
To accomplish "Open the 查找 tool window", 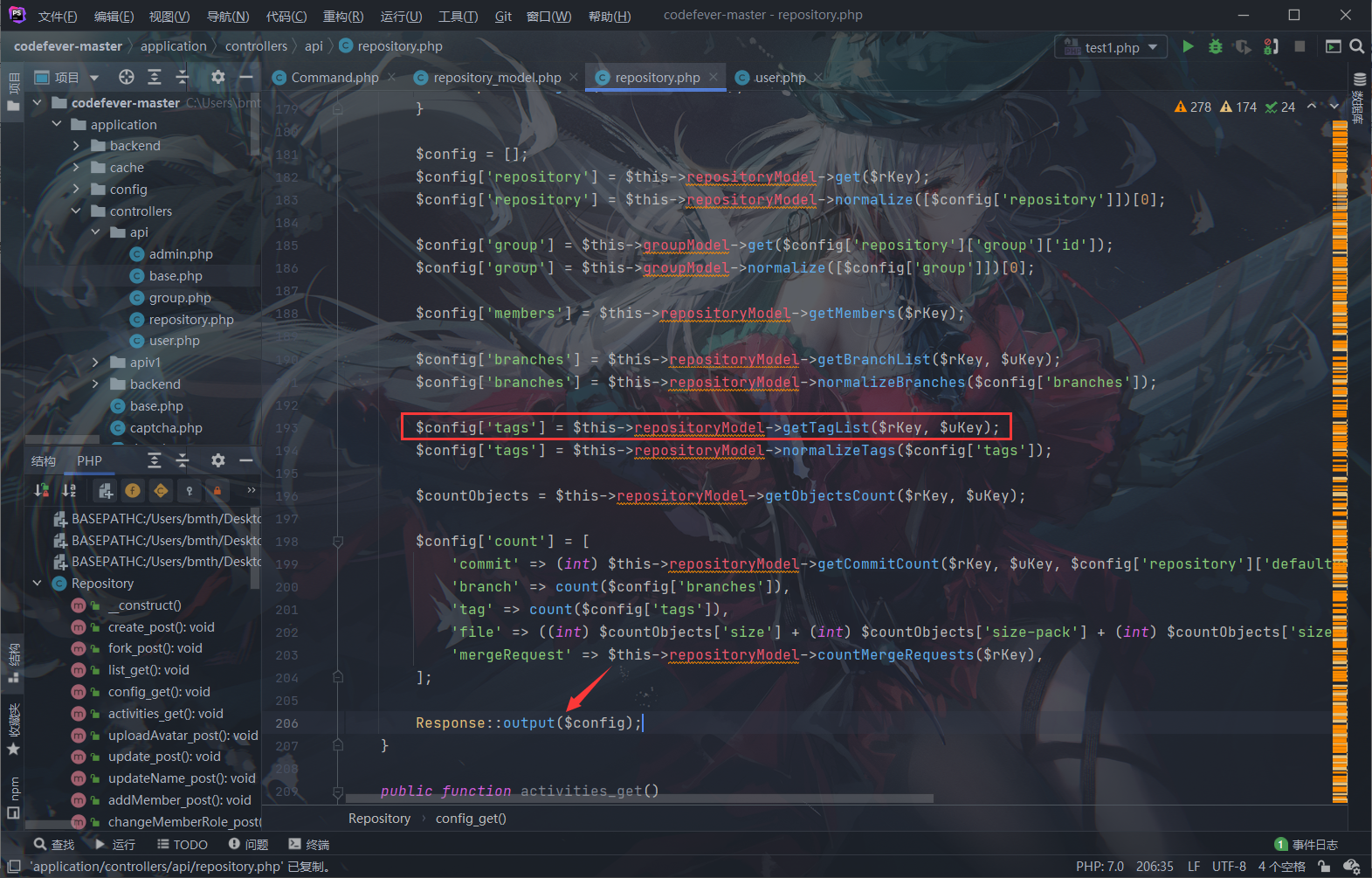I will (x=54, y=845).
